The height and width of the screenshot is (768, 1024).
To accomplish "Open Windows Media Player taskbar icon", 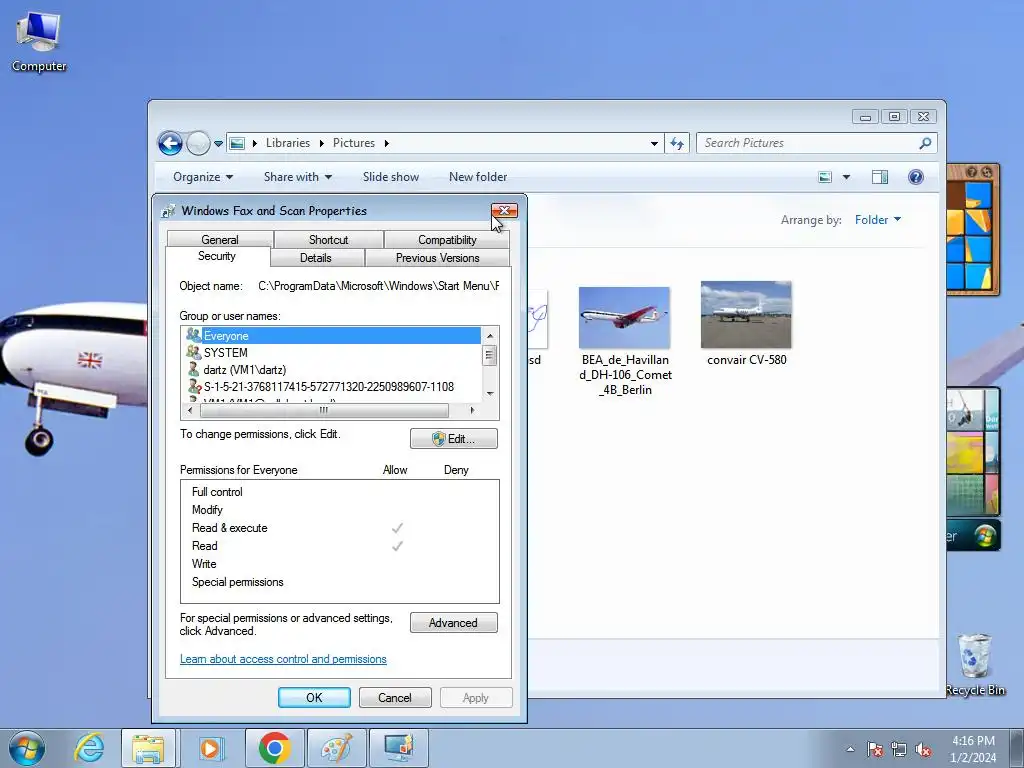I will pyautogui.click(x=211, y=748).
